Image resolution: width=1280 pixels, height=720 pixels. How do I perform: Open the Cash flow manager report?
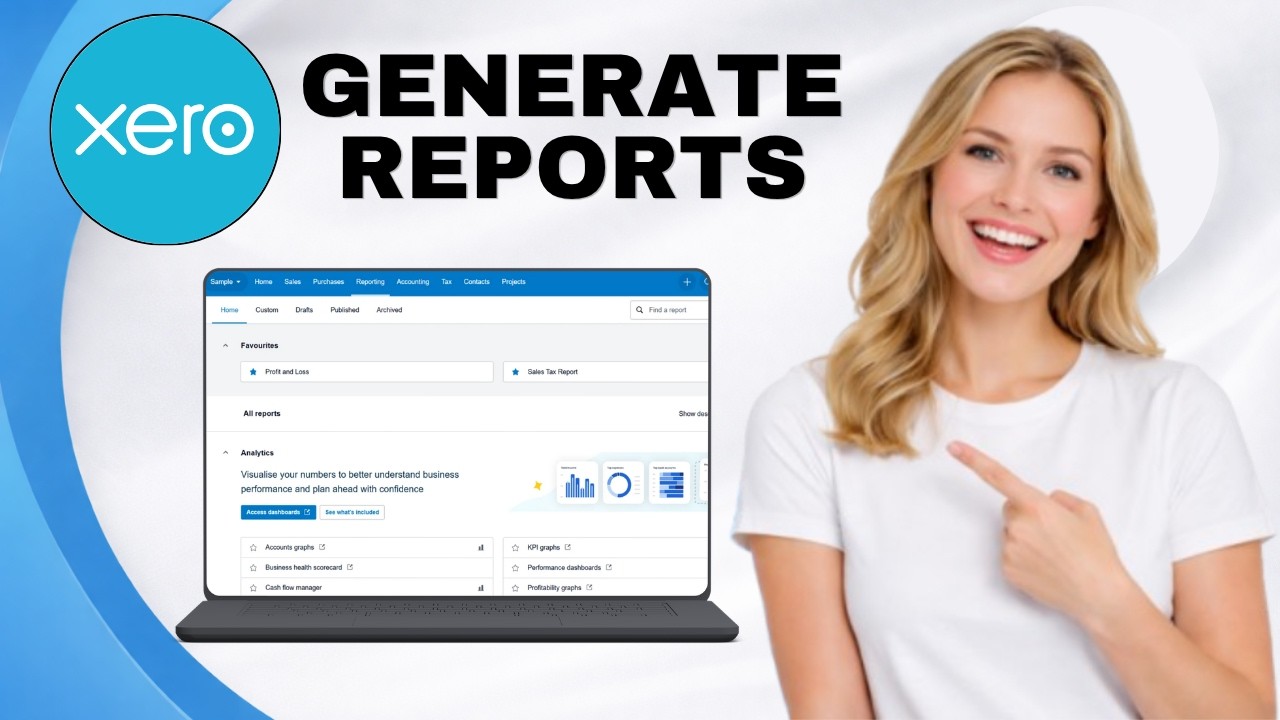(x=293, y=588)
